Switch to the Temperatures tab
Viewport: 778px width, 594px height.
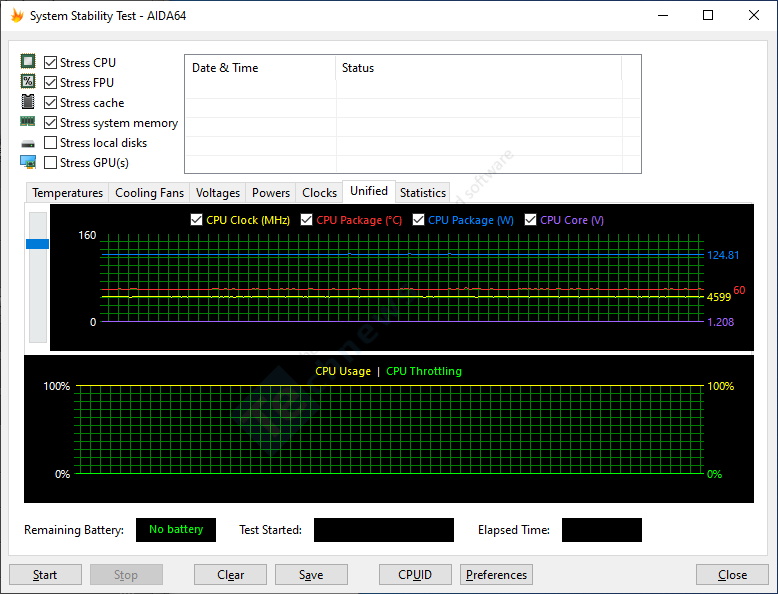[67, 193]
